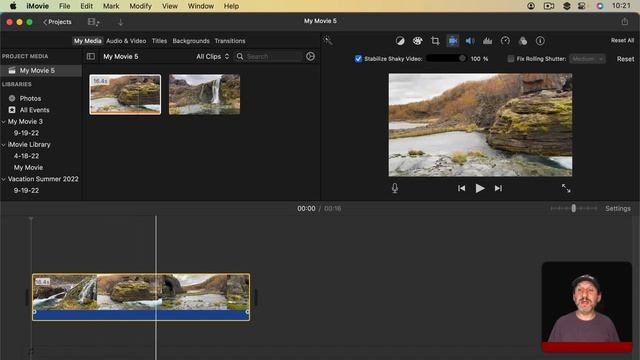Toggle the libraries sidebar panel icon
Screen dimensions: 640x360
[91, 56]
